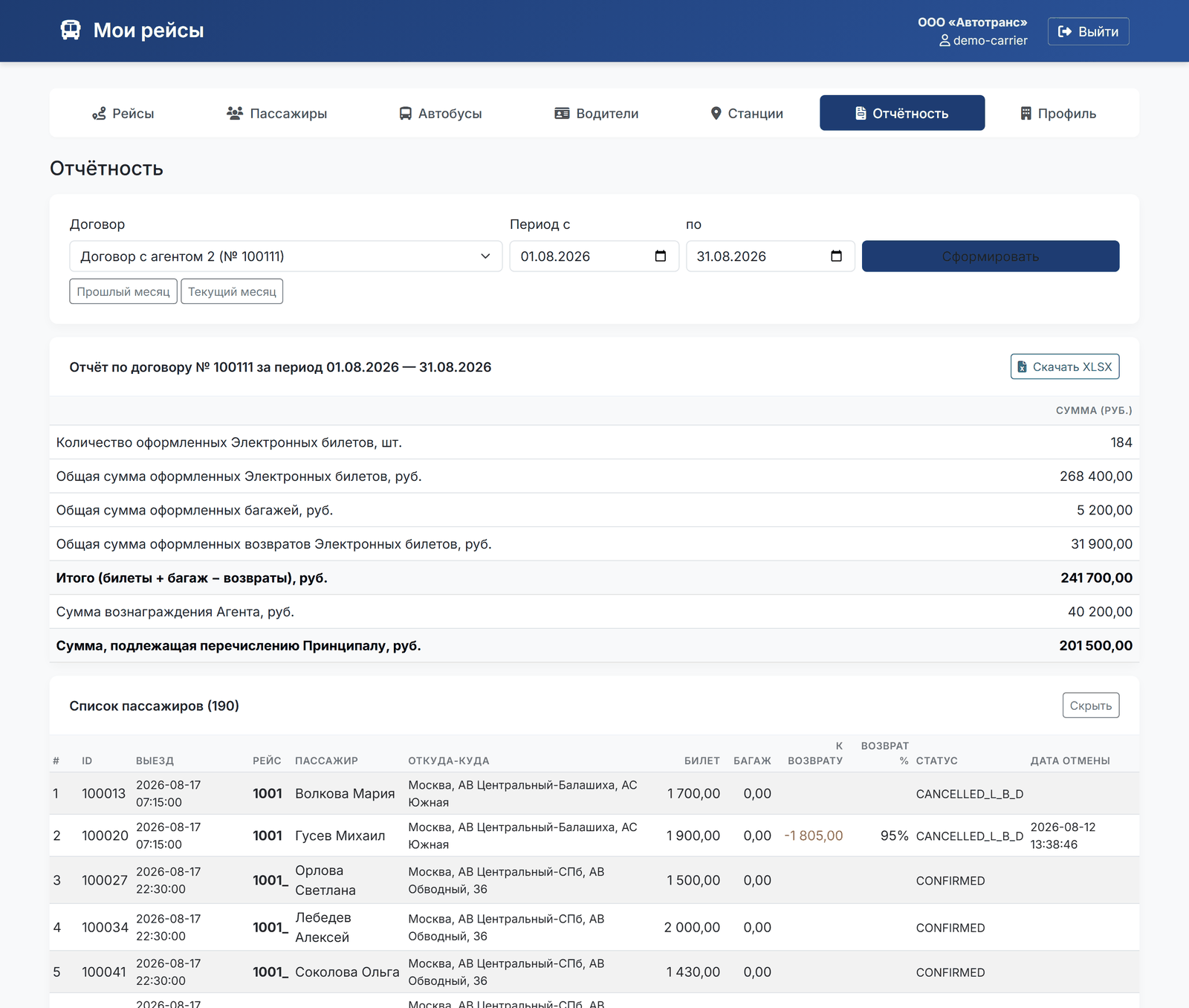The width and height of the screenshot is (1189, 1008).
Task: Open the calendar picker for start date 01.08.2026
Action: 660,256
